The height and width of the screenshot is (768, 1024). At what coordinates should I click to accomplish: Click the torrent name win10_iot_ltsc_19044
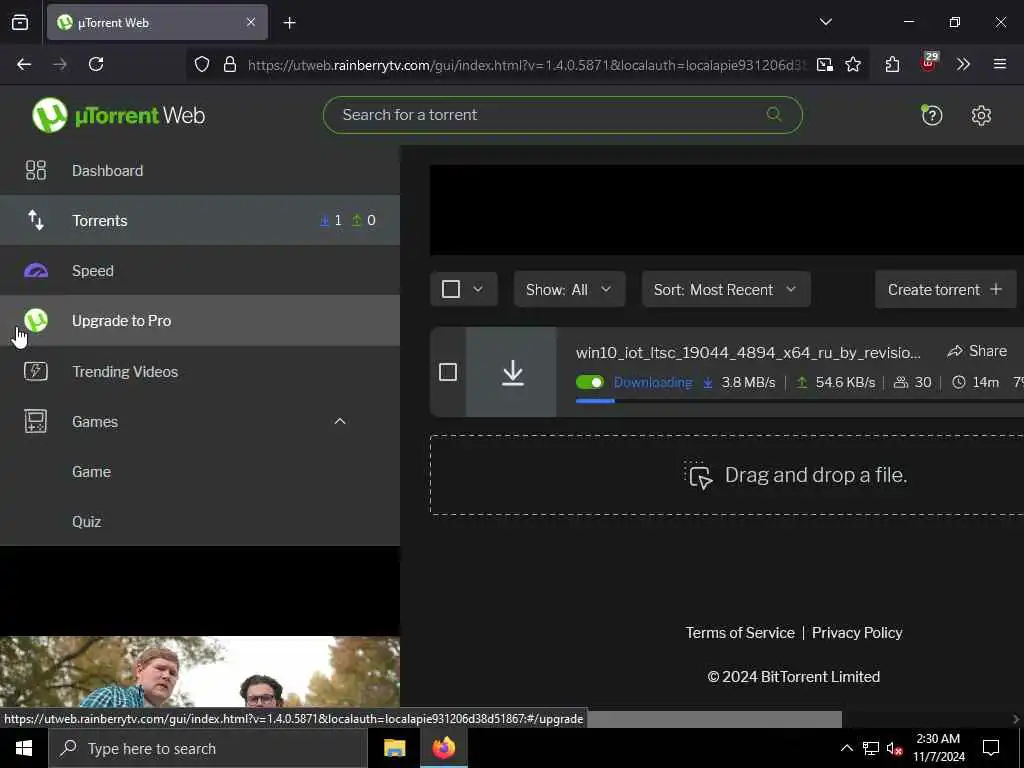tap(748, 353)
